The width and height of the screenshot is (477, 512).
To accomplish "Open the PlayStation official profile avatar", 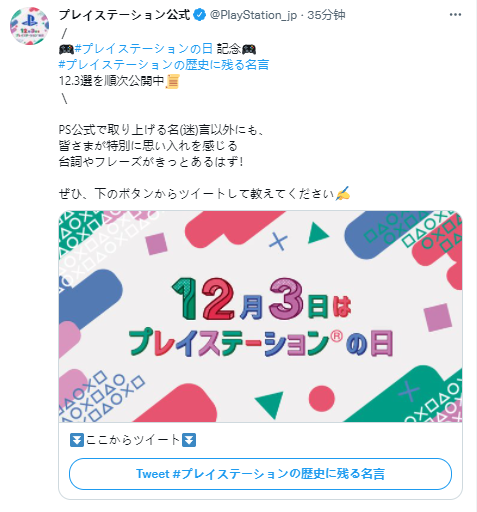I will 29,26.
